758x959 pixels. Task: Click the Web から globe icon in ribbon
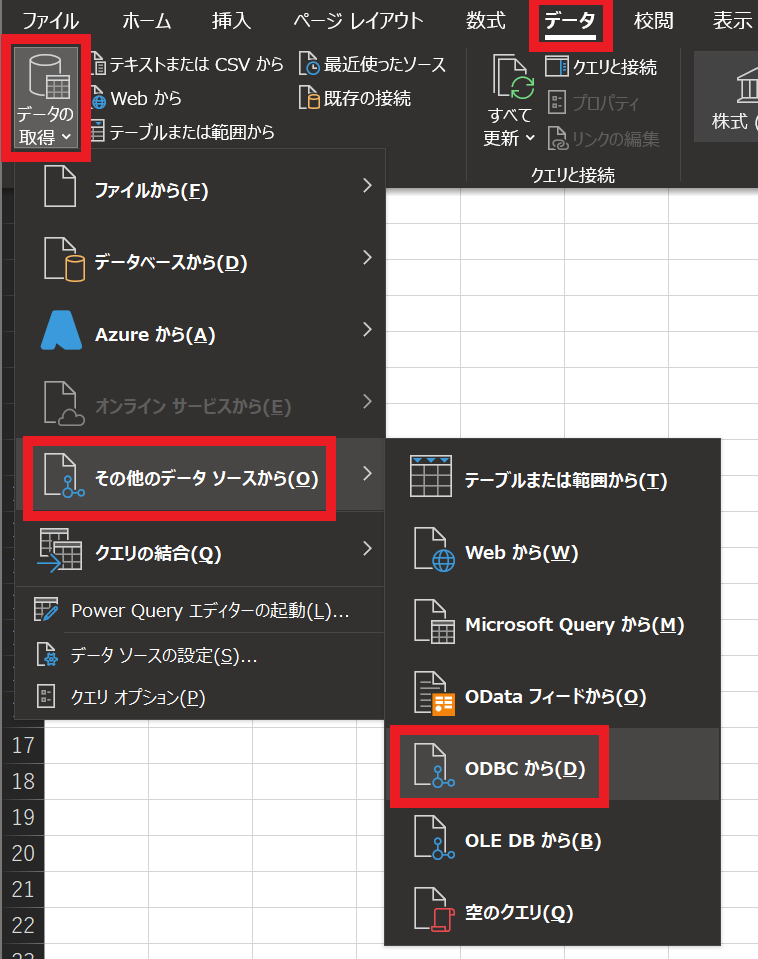tap(98, 98)
